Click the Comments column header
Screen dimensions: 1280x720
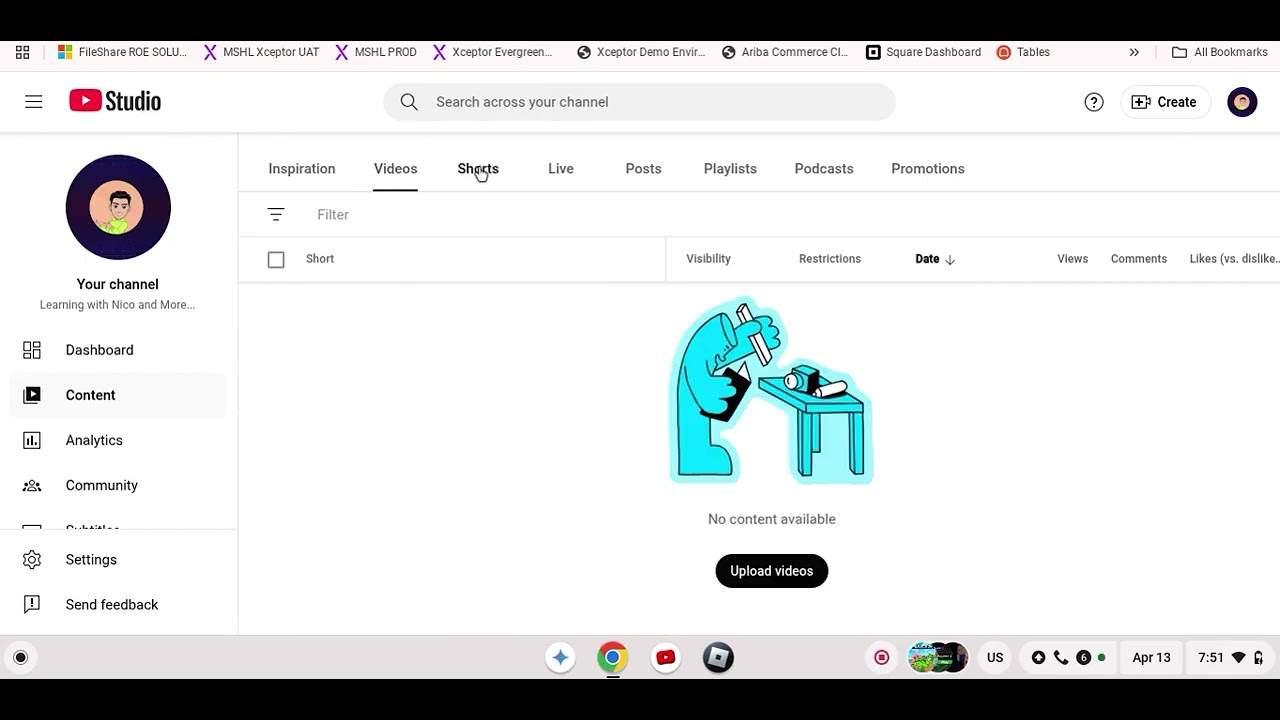pyautogui.click(x=1139, y=259)
